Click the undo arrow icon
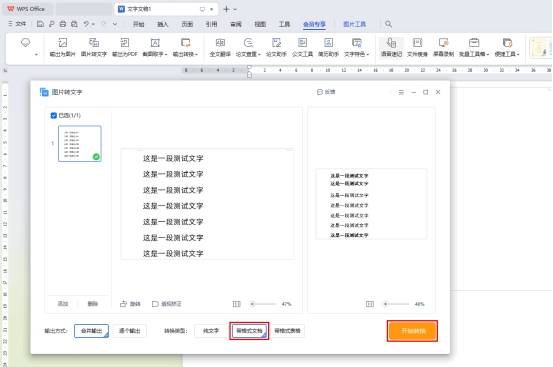The height and width of the screenshot is (367, 553). pyautogui.click(x=86, y=24)
